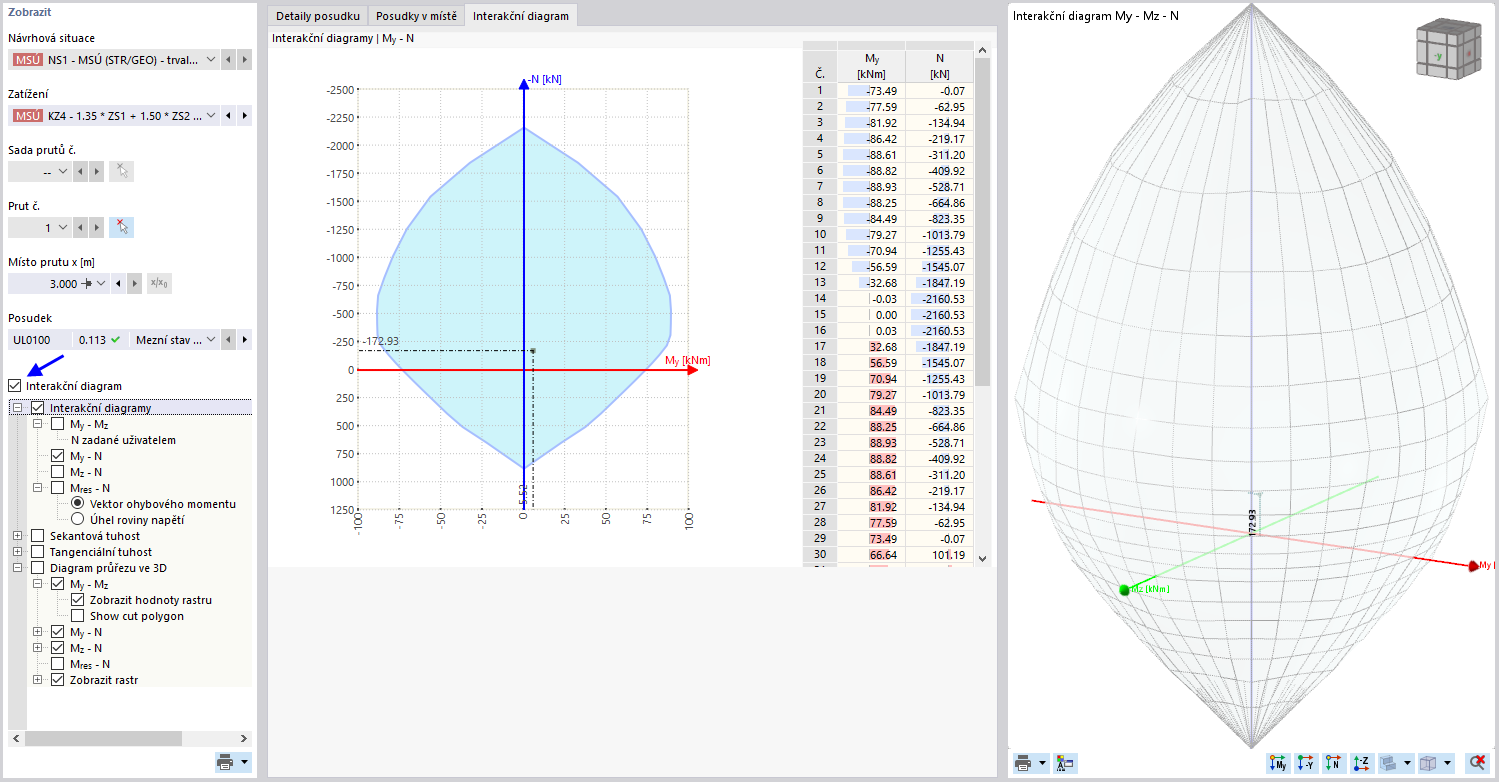1499x782 pixels.
Task: Go to next member number
Action: point(97,227)
